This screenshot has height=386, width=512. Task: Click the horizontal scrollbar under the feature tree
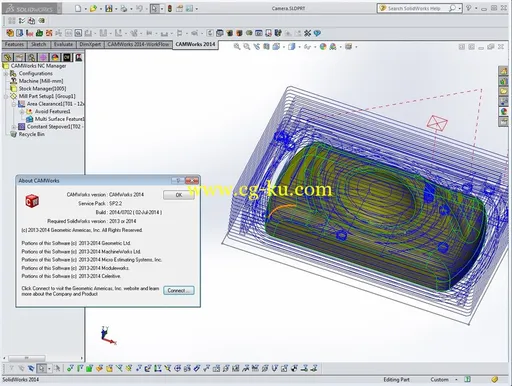tap(43, 358)
